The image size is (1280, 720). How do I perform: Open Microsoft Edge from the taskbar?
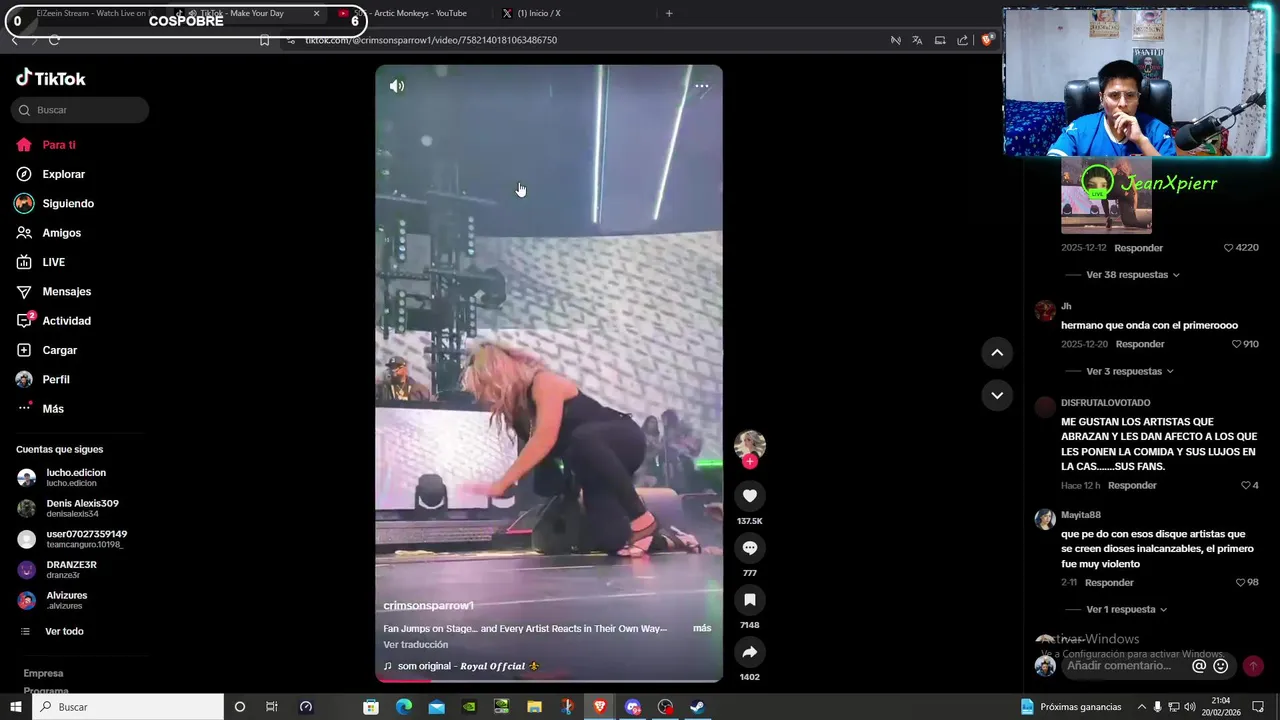pyautogui.click(x=404, y=707)
